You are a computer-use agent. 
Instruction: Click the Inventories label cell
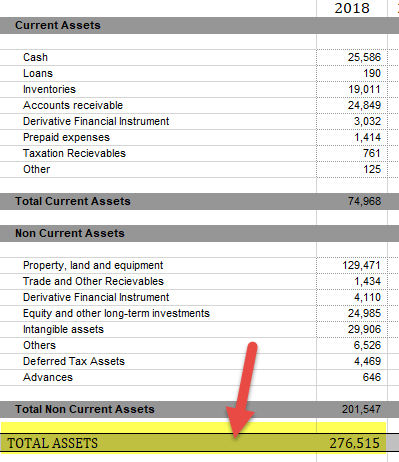(x=49, y=89)
